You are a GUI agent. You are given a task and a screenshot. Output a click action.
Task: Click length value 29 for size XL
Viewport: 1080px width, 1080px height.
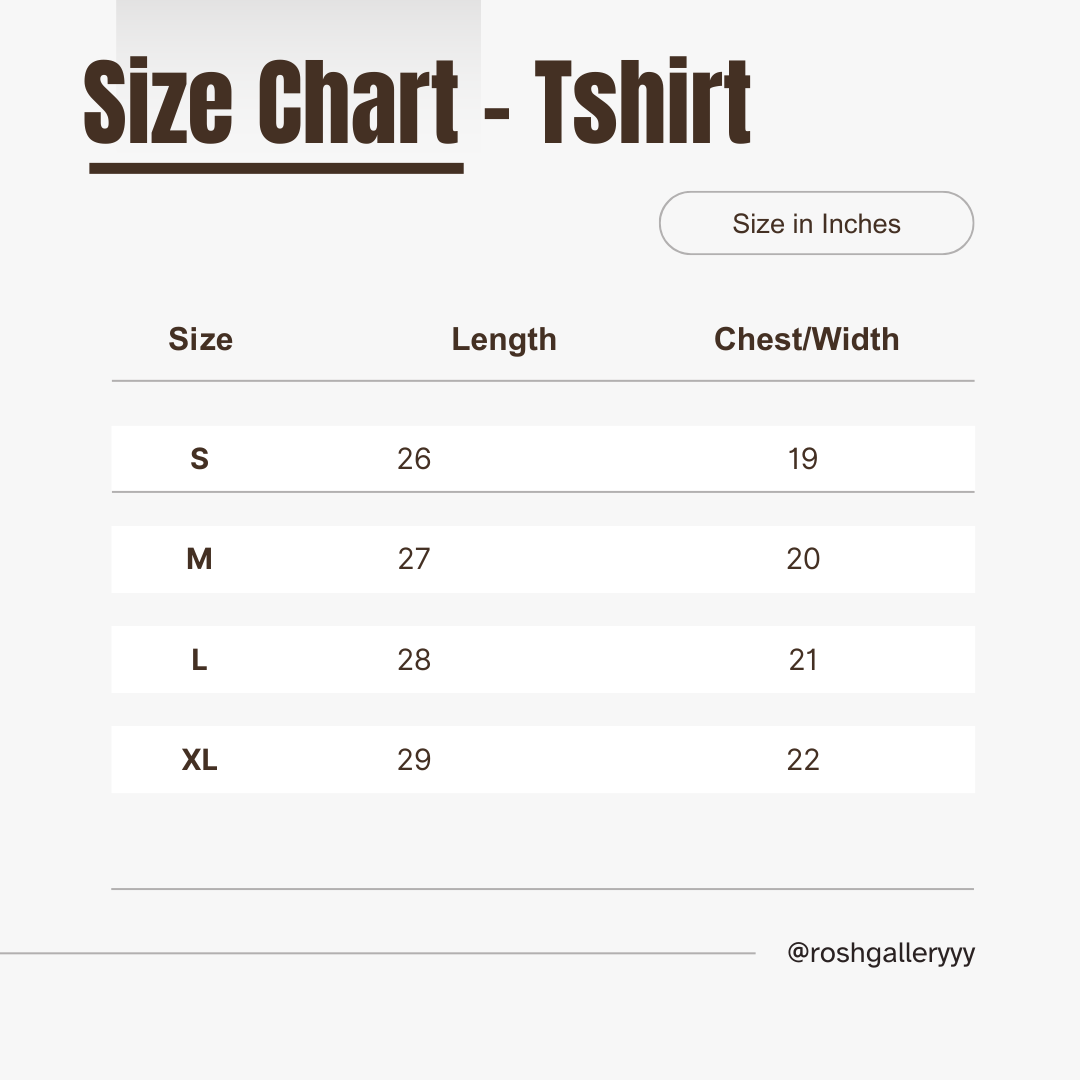pos(414,760)
